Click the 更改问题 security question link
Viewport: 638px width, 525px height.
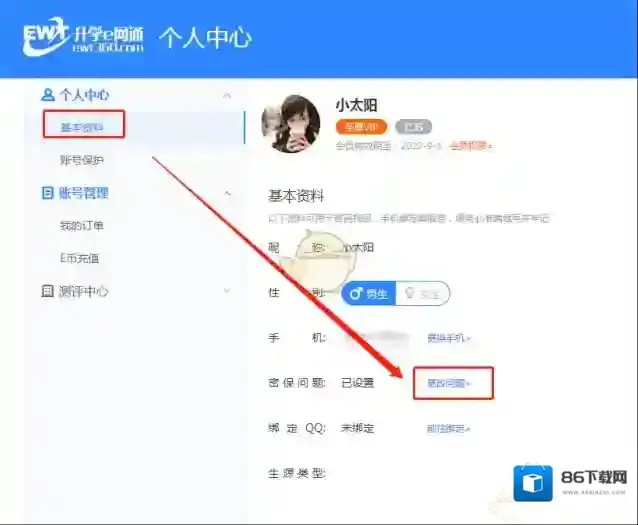449,383
